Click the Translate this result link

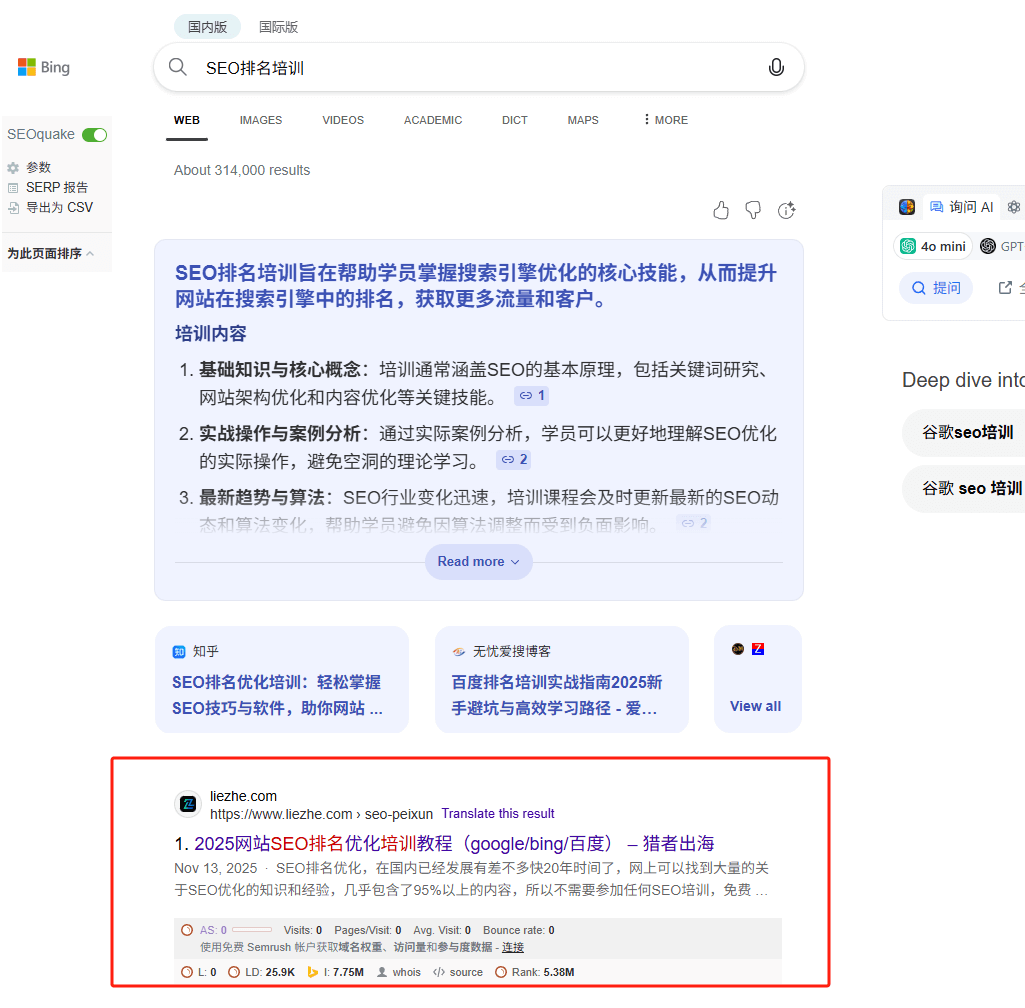click(497, 813)
